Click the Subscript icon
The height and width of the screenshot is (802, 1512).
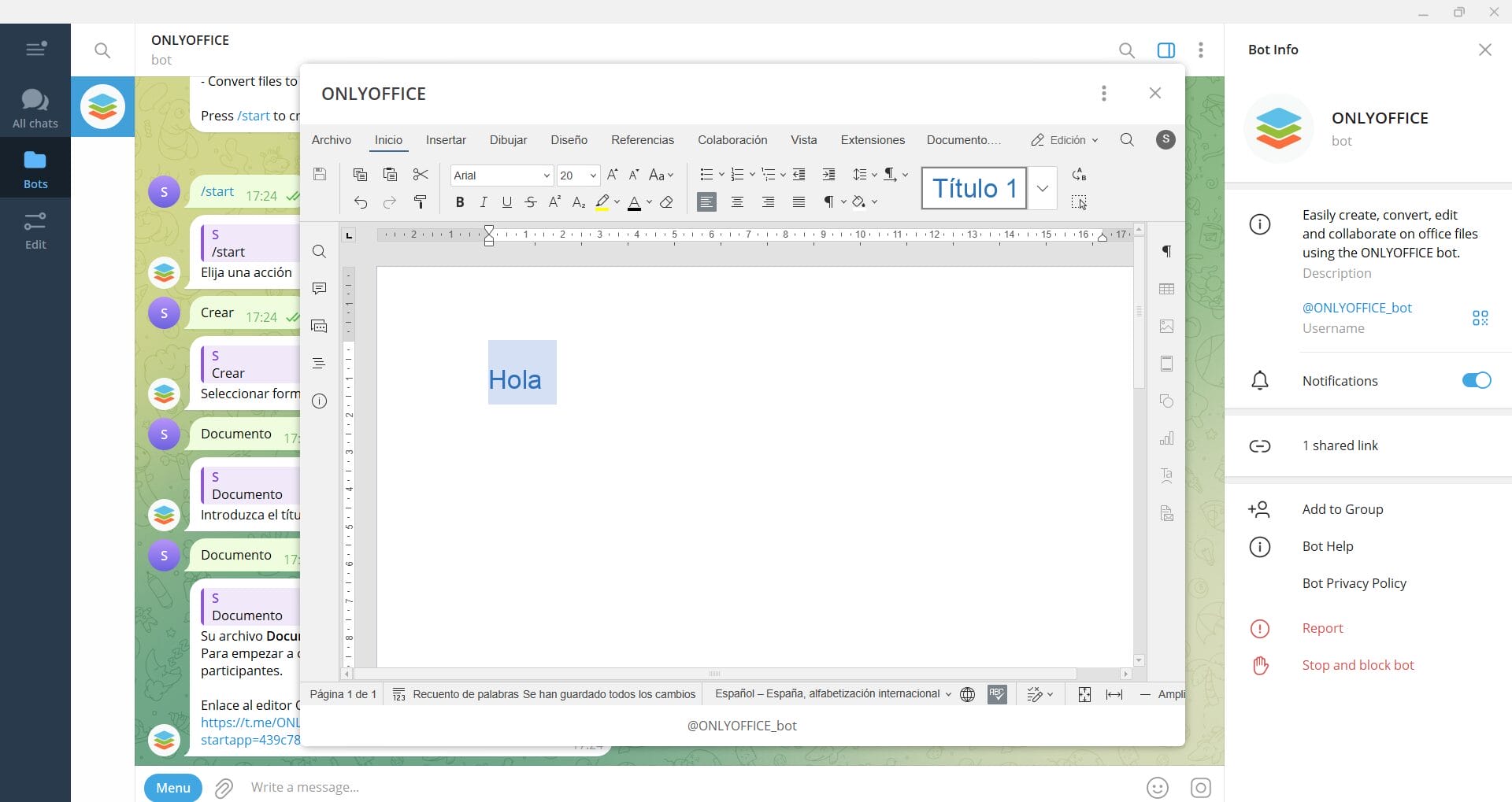pos(579,202)
